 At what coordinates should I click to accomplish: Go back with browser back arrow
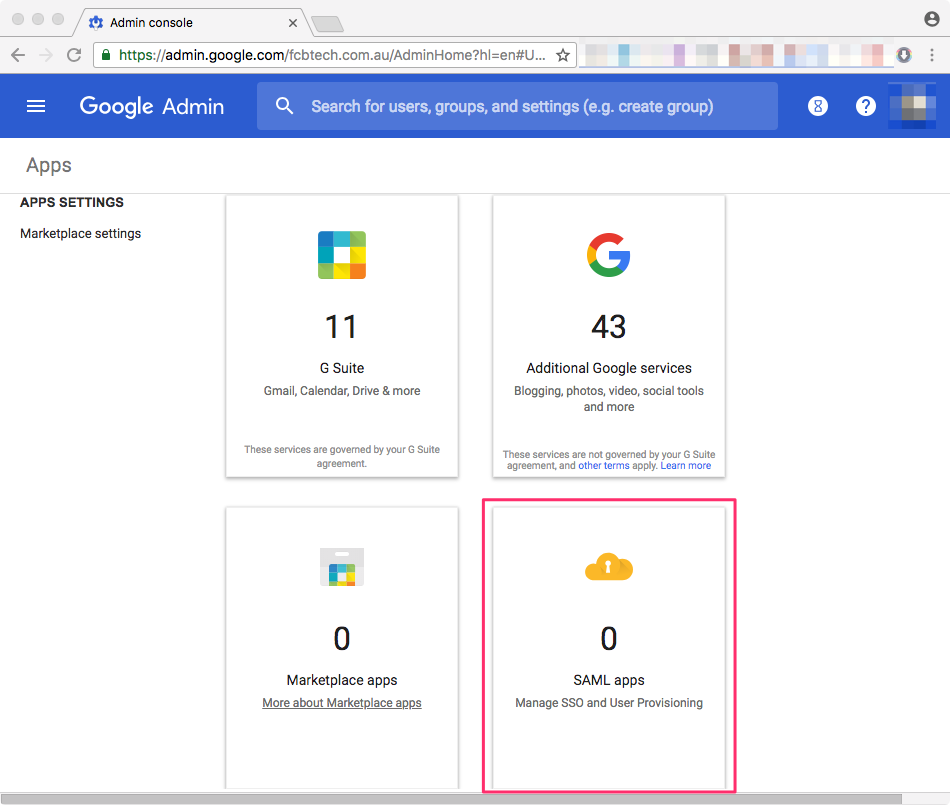pos(18,55)
